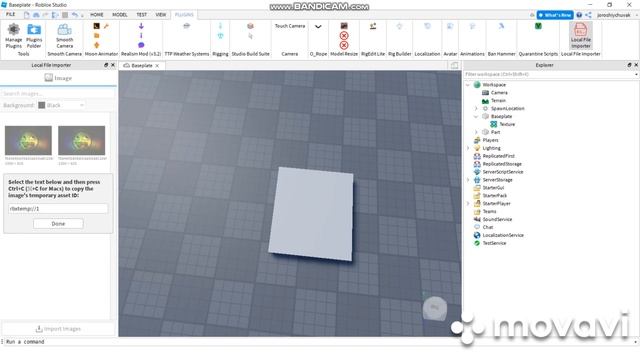Switch to the HOME ribbon tab
The width and height of the screenshot is (640, 360).
click(97, 15)
